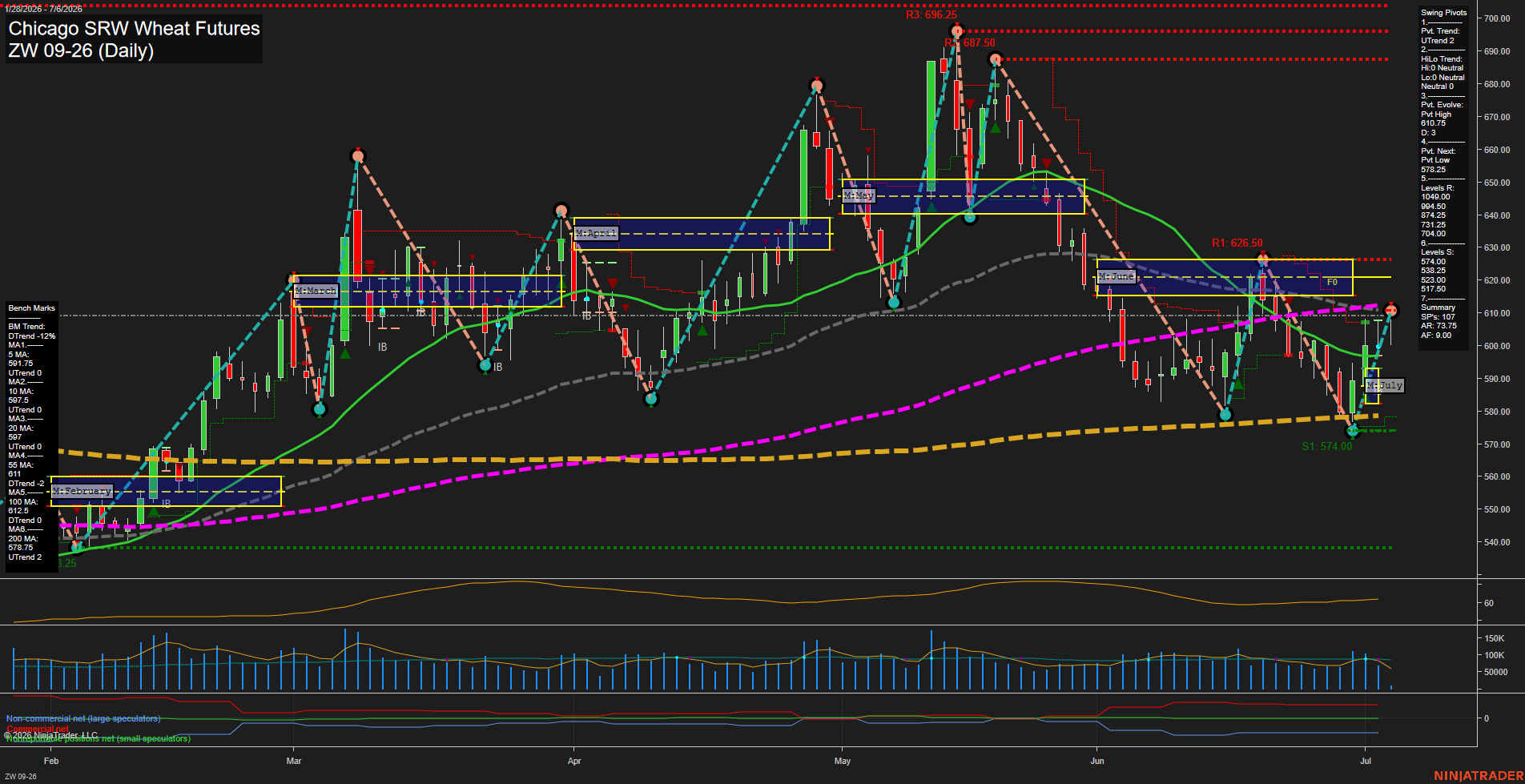Select the R2: 687.50 resistance label
The height and width of the screenshot is (784, 1525).
coord(970,43)
